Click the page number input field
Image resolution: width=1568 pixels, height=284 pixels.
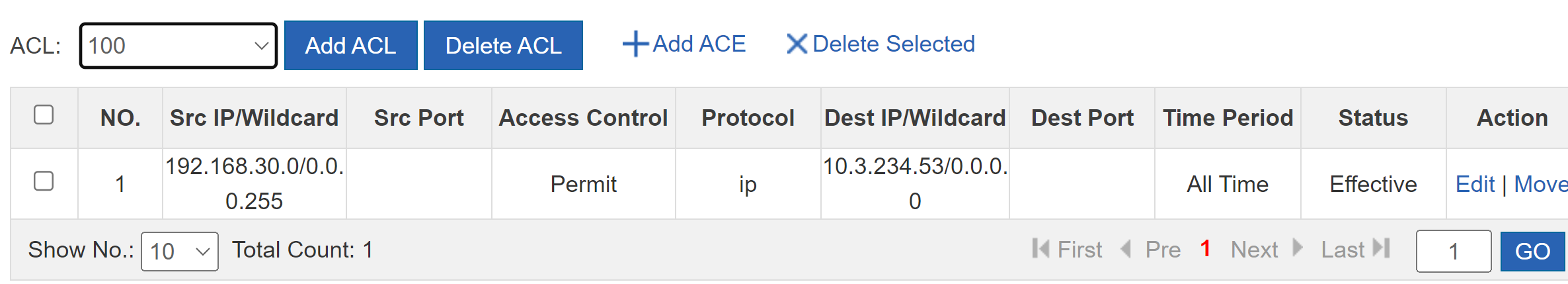tap(1453, 252)
